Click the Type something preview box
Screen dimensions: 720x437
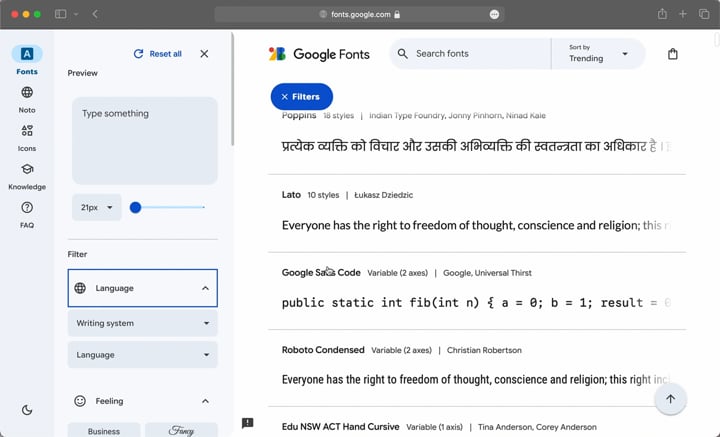[x=145, y=140]
